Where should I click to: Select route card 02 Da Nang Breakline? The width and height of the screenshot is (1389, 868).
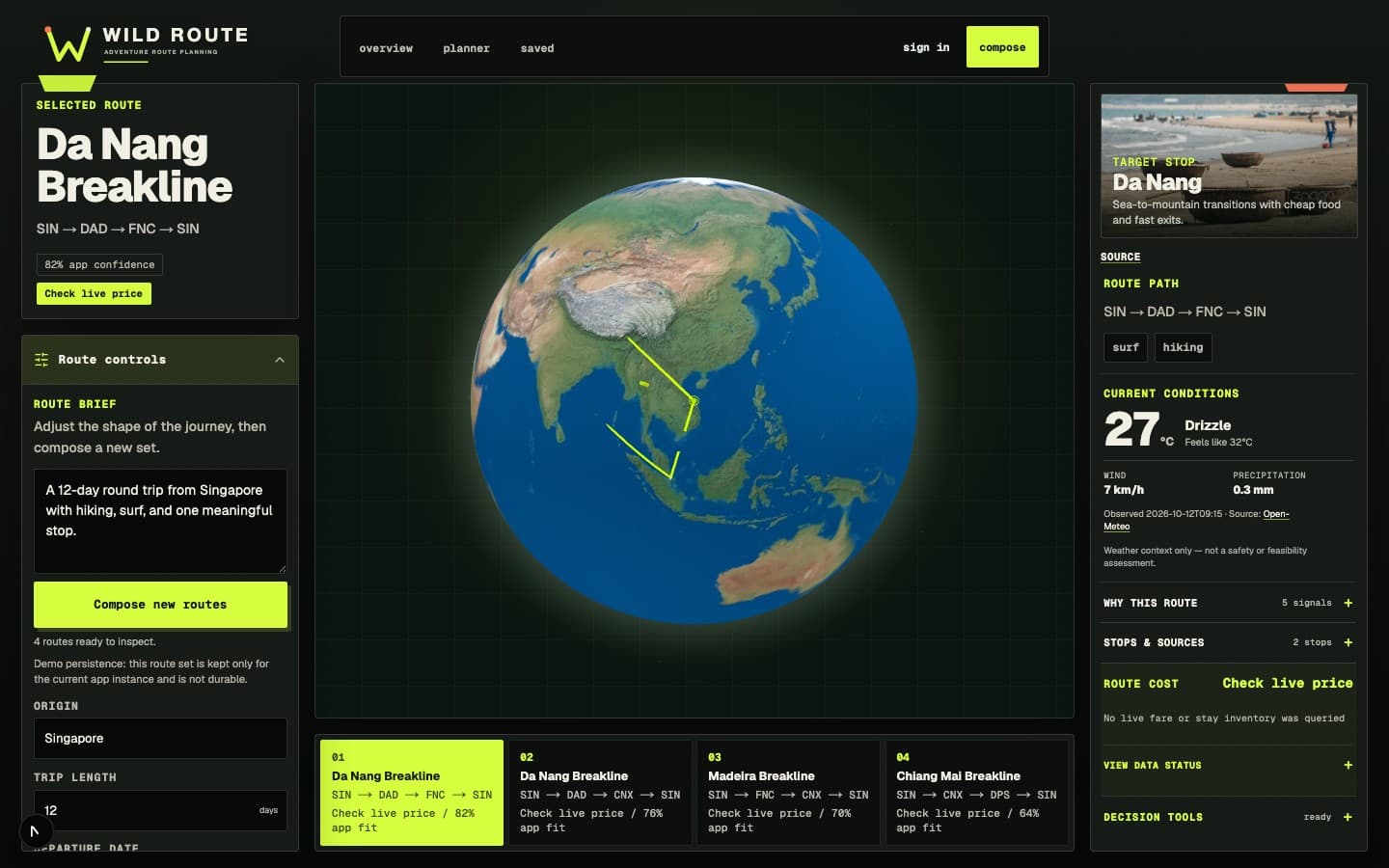600,793
